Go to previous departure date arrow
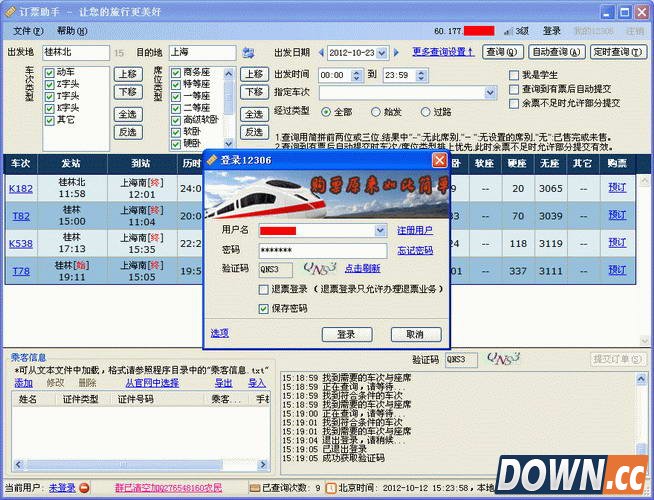The image size is (654, 500). [x=321, y=53]
